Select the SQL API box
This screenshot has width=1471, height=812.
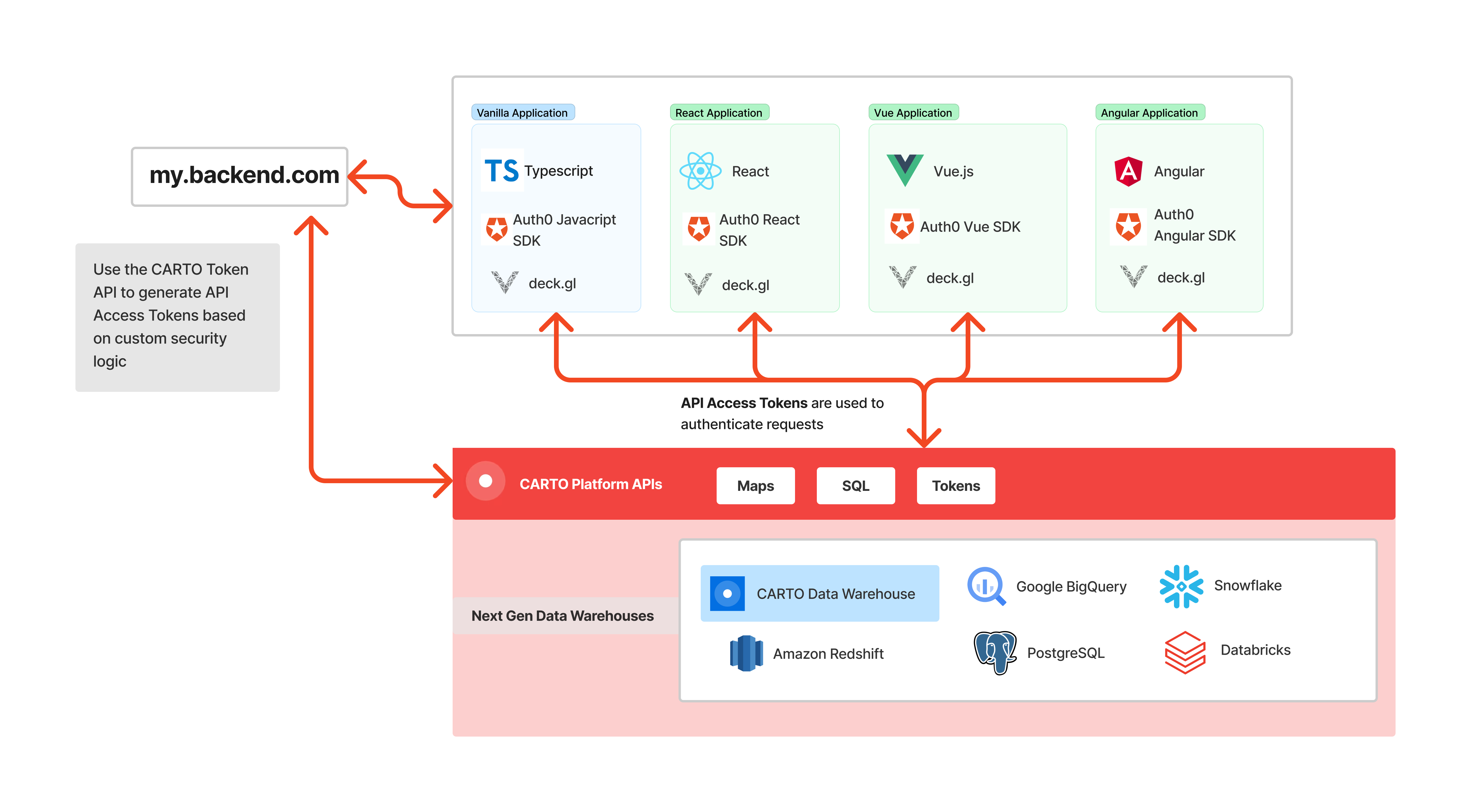pos(855,486)
